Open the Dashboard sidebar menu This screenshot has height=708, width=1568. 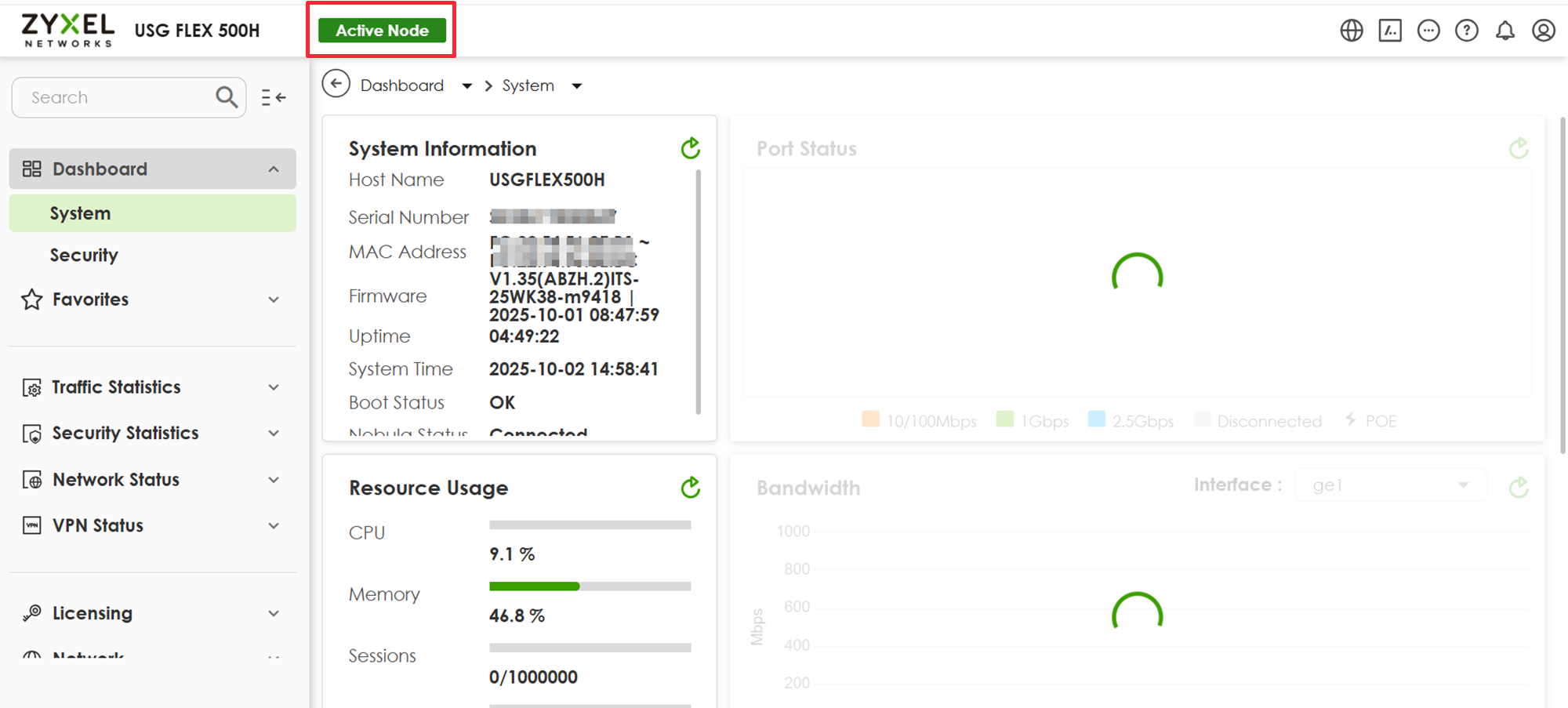pyautogui.click(x=153, y=169)
